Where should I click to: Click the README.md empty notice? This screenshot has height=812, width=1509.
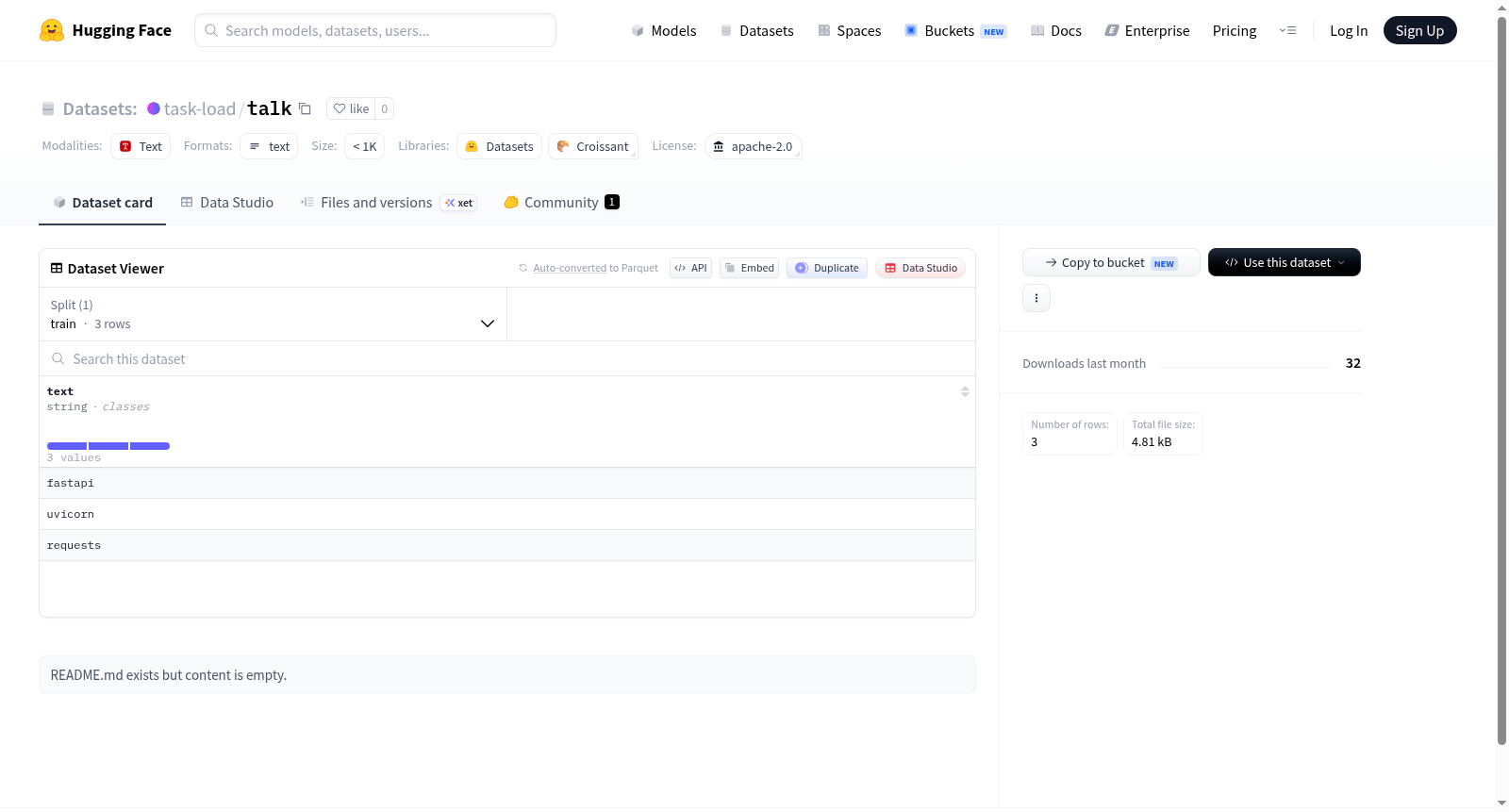point(507,675)
